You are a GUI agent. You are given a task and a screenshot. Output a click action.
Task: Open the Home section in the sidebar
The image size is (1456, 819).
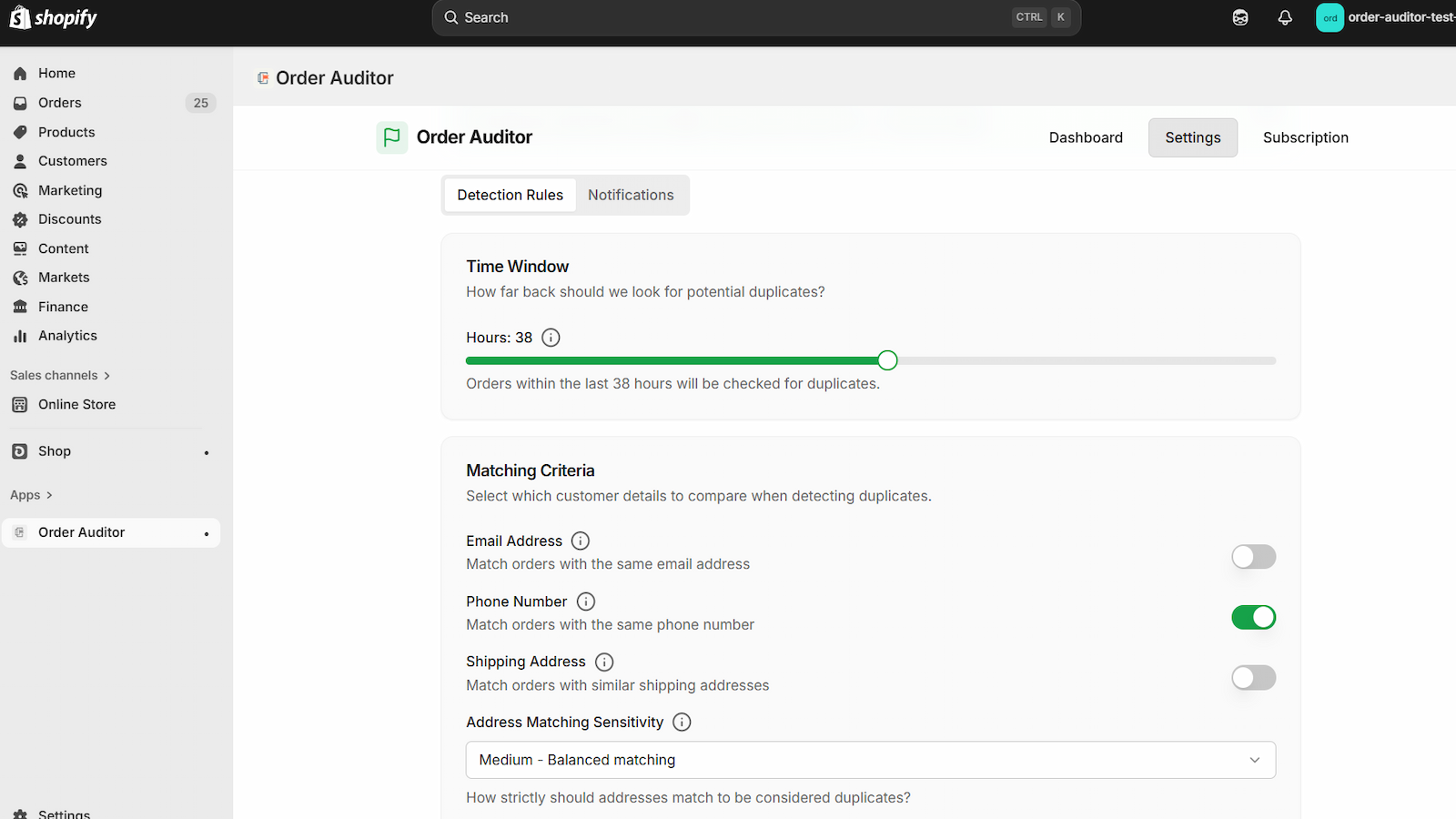click(x=56, y=73)
